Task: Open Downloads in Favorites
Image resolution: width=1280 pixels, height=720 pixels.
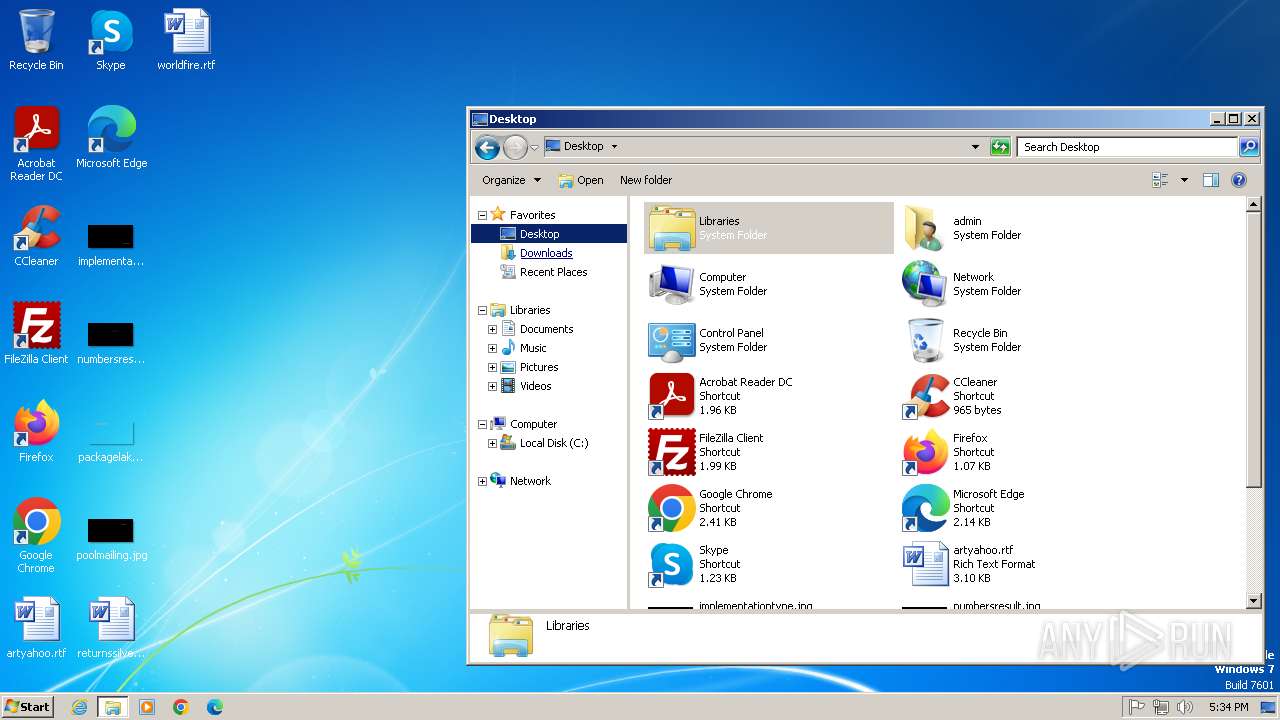Action: 546,253
